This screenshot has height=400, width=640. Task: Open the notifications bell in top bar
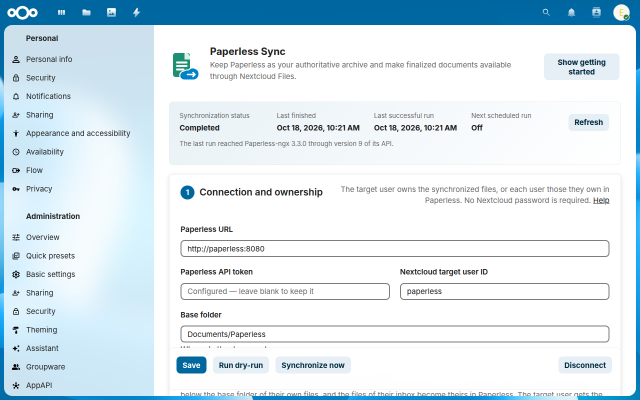click(571, 13)
